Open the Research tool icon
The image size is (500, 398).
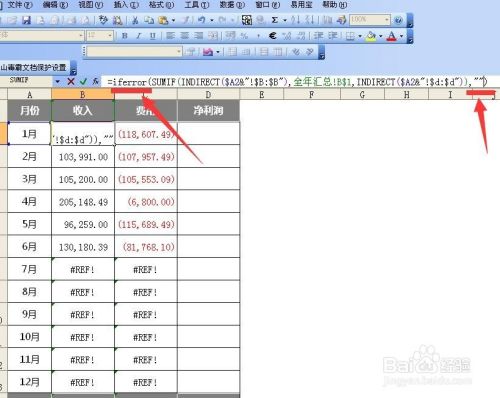tap(117, 20)
